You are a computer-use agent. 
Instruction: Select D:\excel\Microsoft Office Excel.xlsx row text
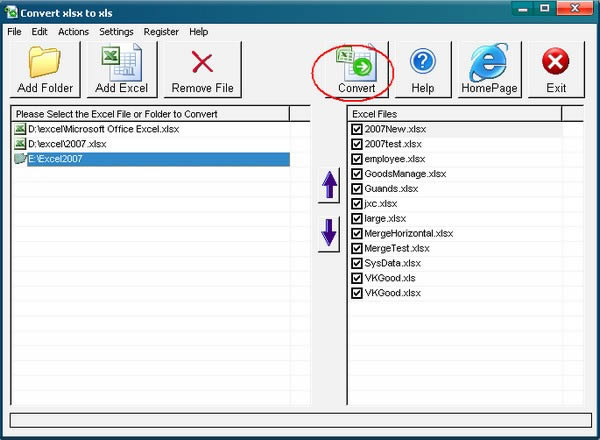(x=104, y=129)
